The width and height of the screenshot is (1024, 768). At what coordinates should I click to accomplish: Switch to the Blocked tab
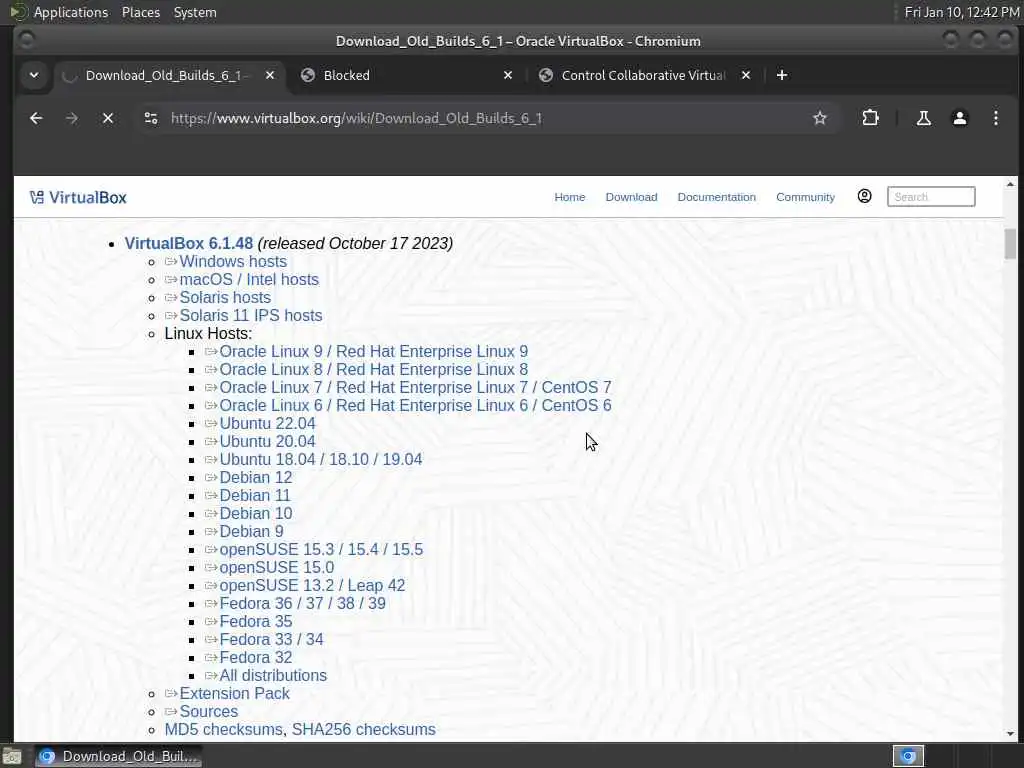pos(408,75)
